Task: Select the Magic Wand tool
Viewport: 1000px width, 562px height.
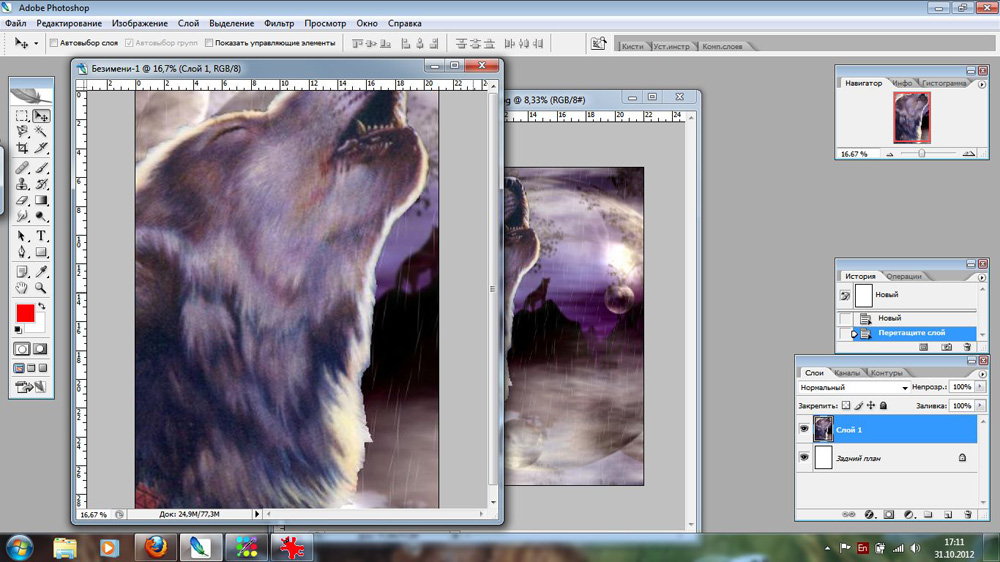Action: click(x=41, y=131)
